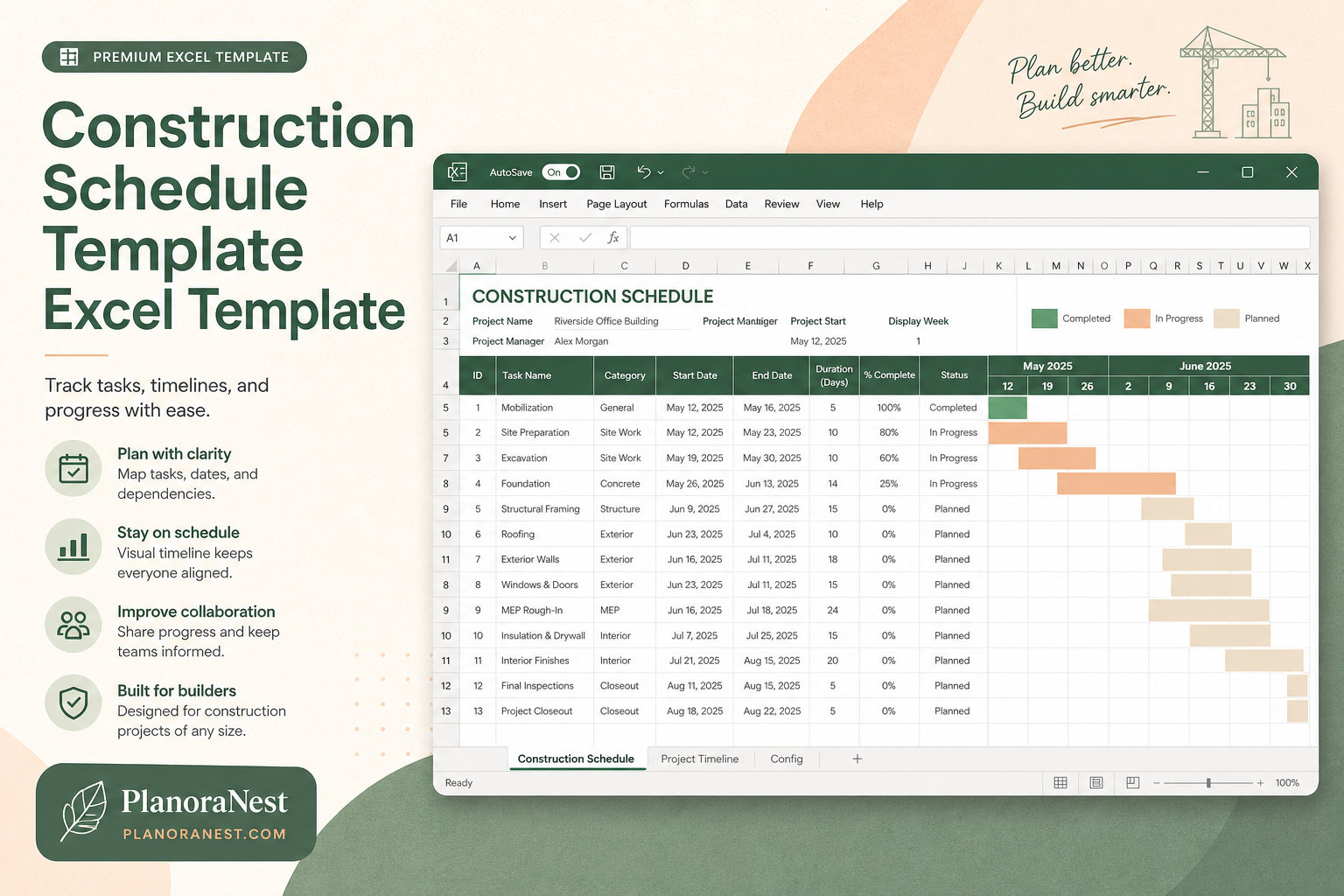Toggle the AutoSave switch

(x=561, y=172)
